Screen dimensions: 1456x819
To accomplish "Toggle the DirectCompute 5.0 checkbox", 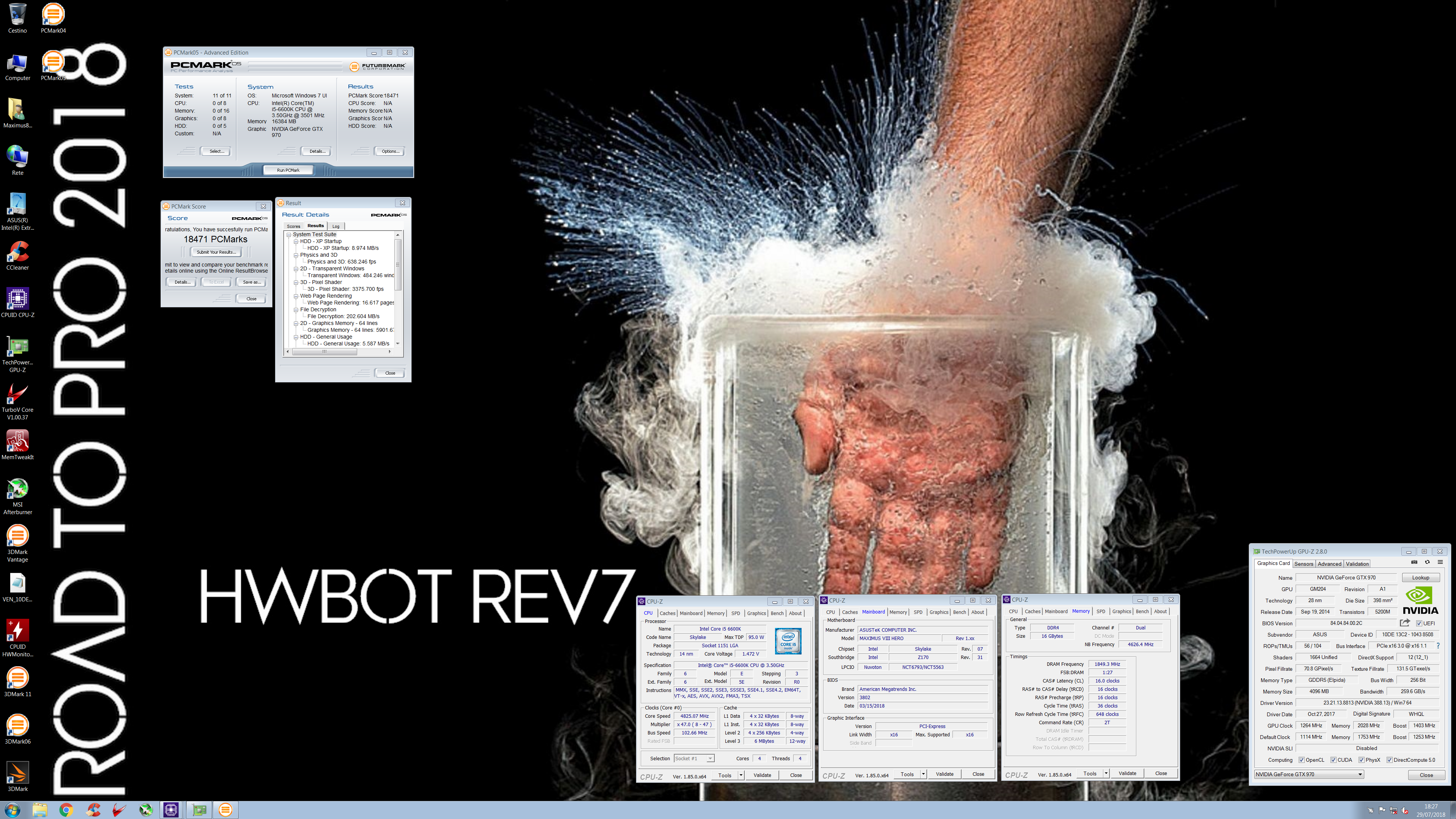I will tap(1389, 760).
